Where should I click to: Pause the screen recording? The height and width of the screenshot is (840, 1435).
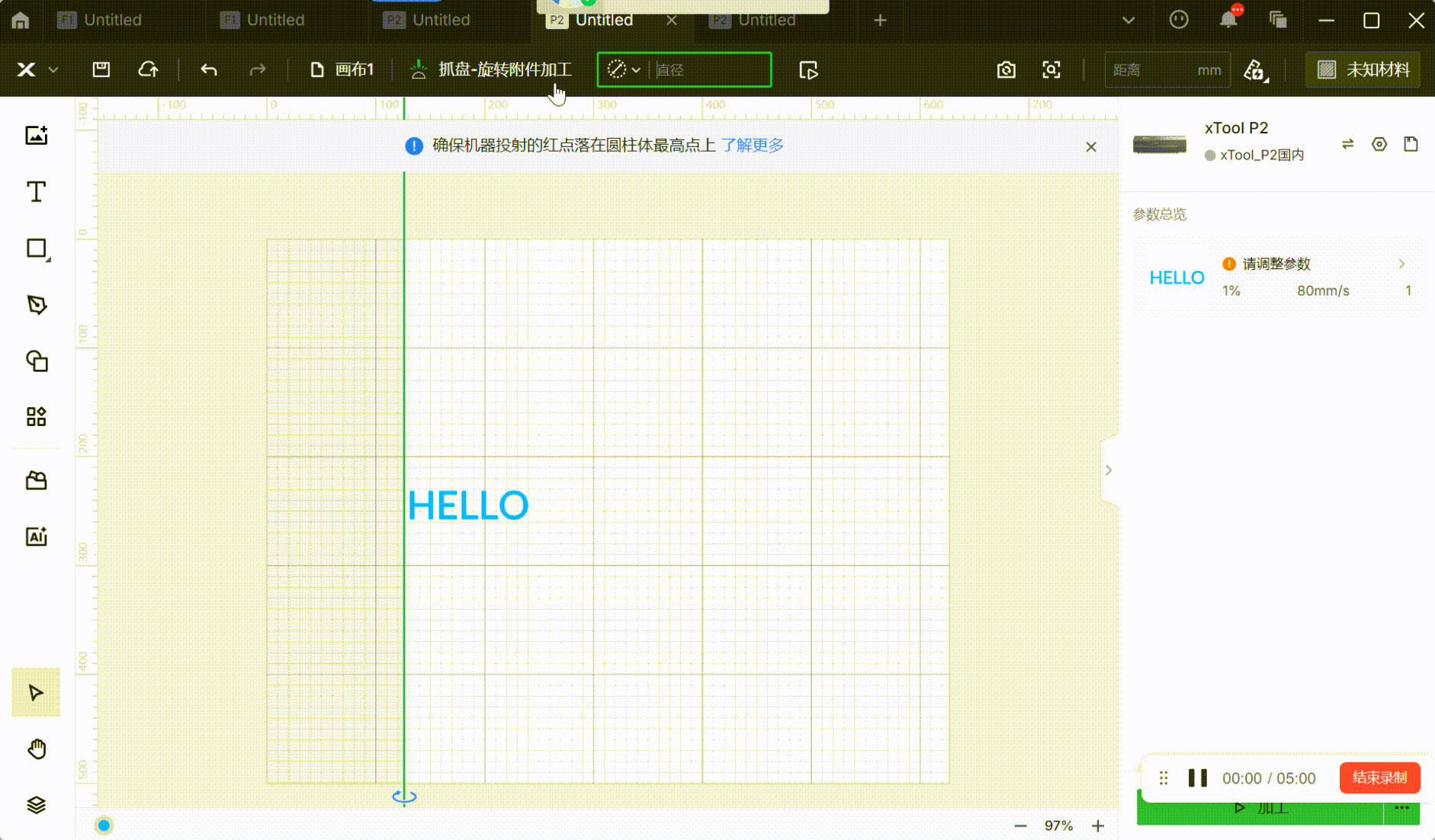1198,778
